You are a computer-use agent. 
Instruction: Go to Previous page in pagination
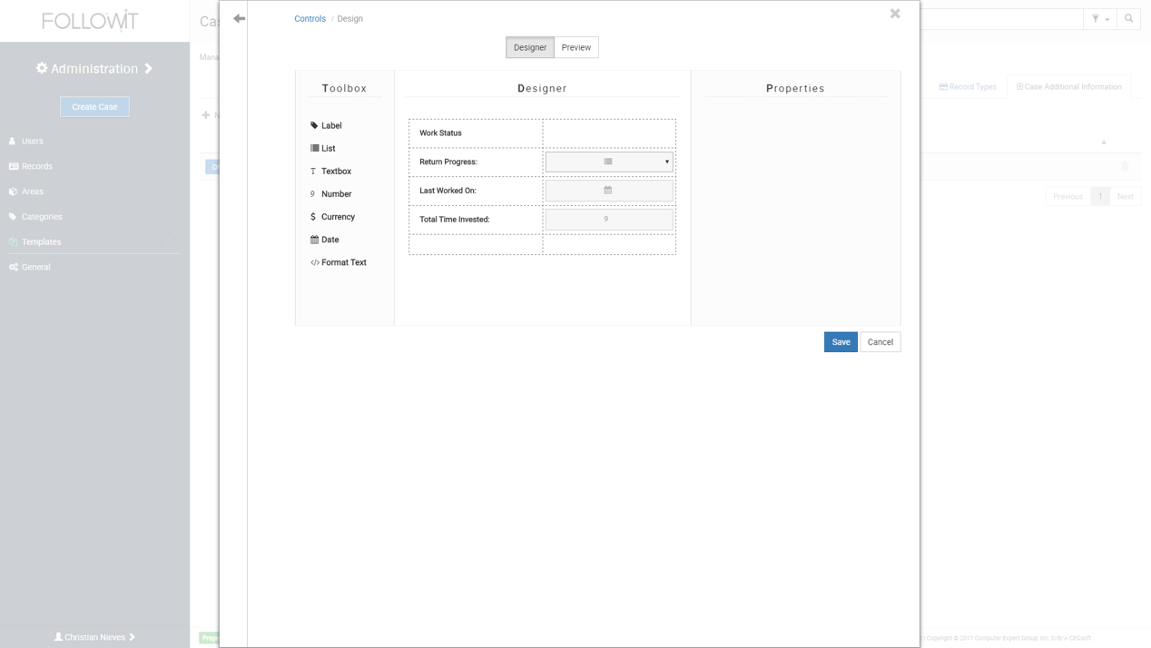pos(1068,197)
